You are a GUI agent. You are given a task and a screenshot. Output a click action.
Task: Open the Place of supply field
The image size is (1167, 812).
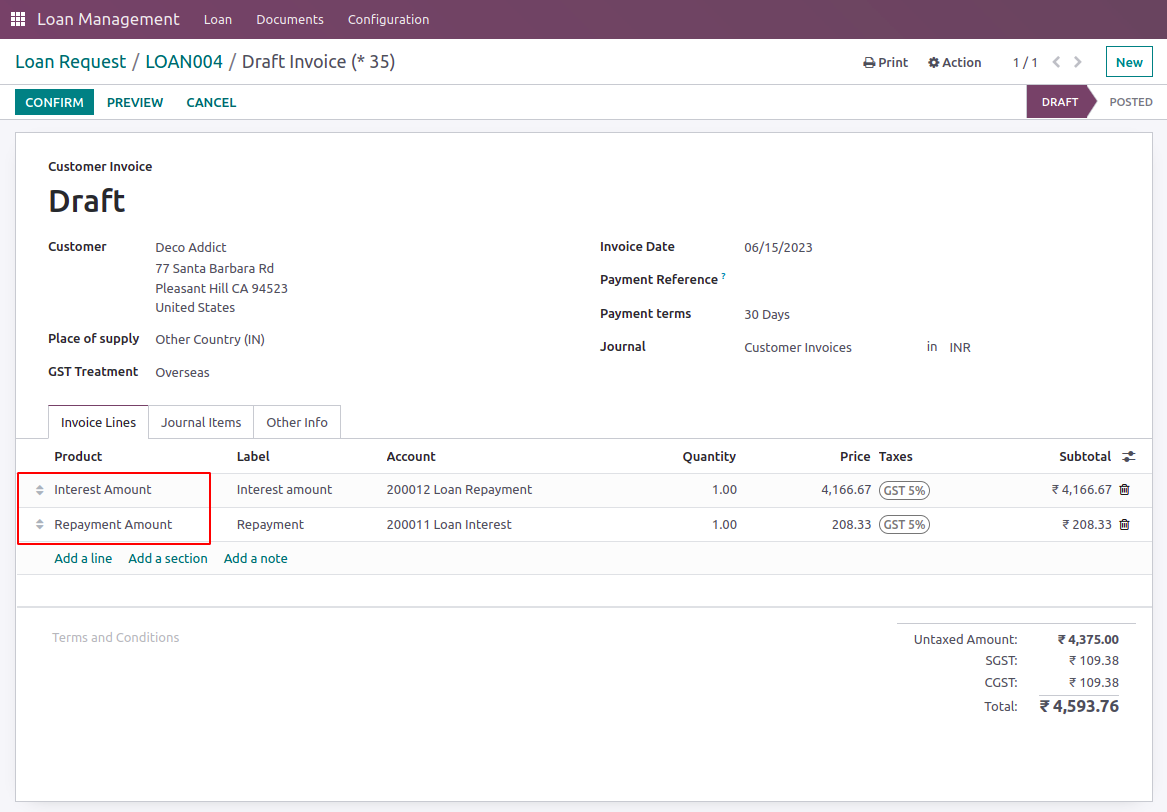[210, 339]
